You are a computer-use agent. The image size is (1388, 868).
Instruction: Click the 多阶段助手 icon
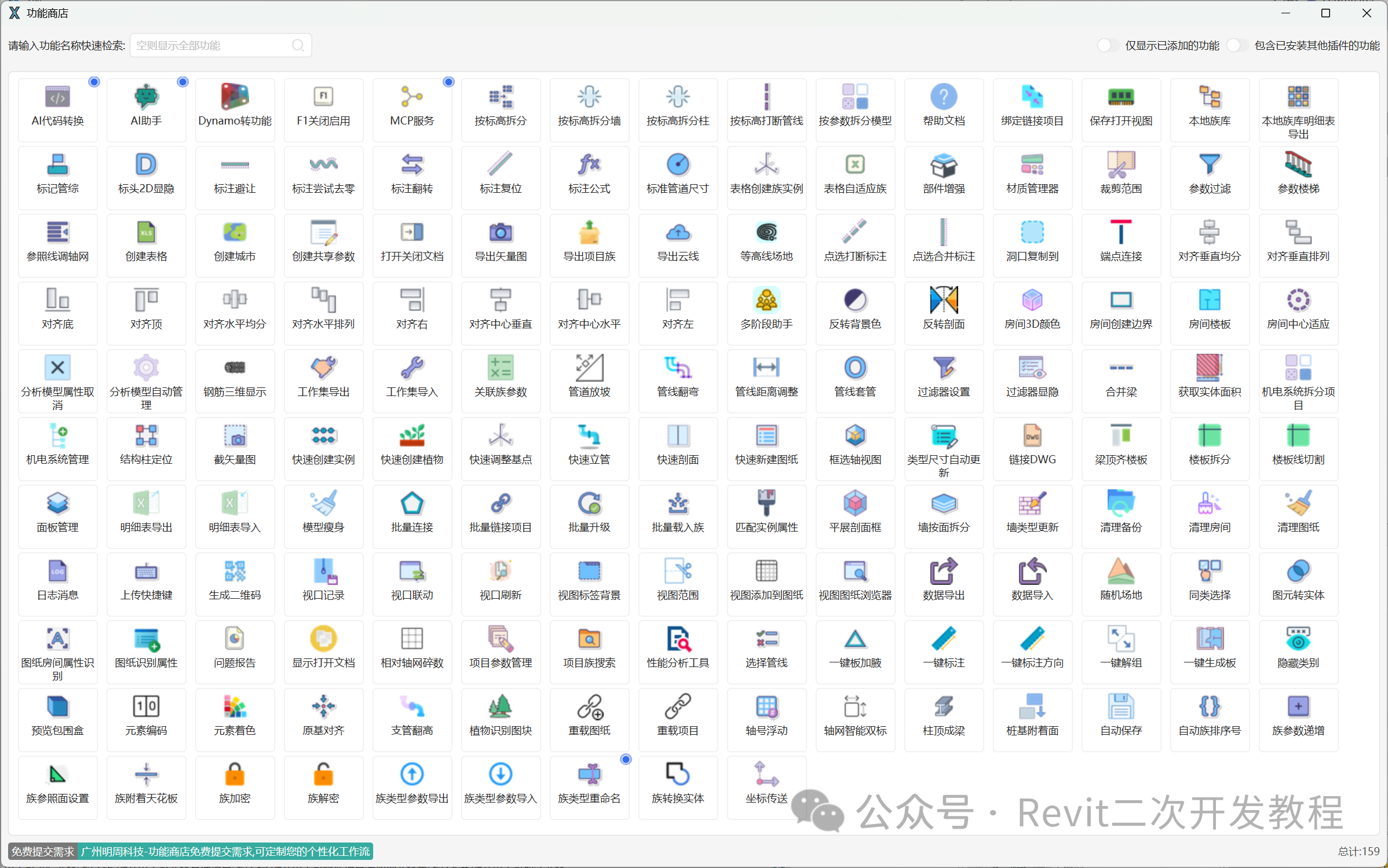tap(766, 301)
